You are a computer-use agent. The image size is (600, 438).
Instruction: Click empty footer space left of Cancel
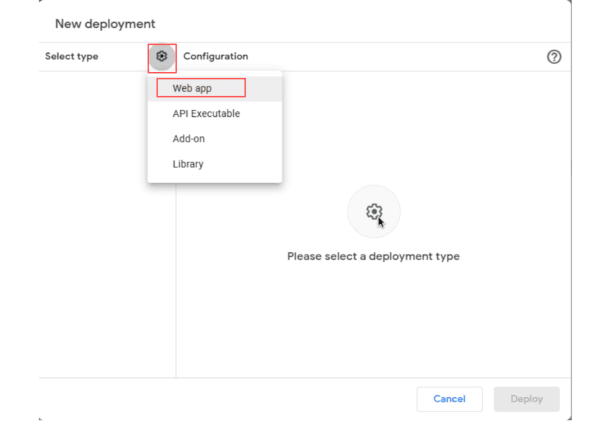pos(250,399)
